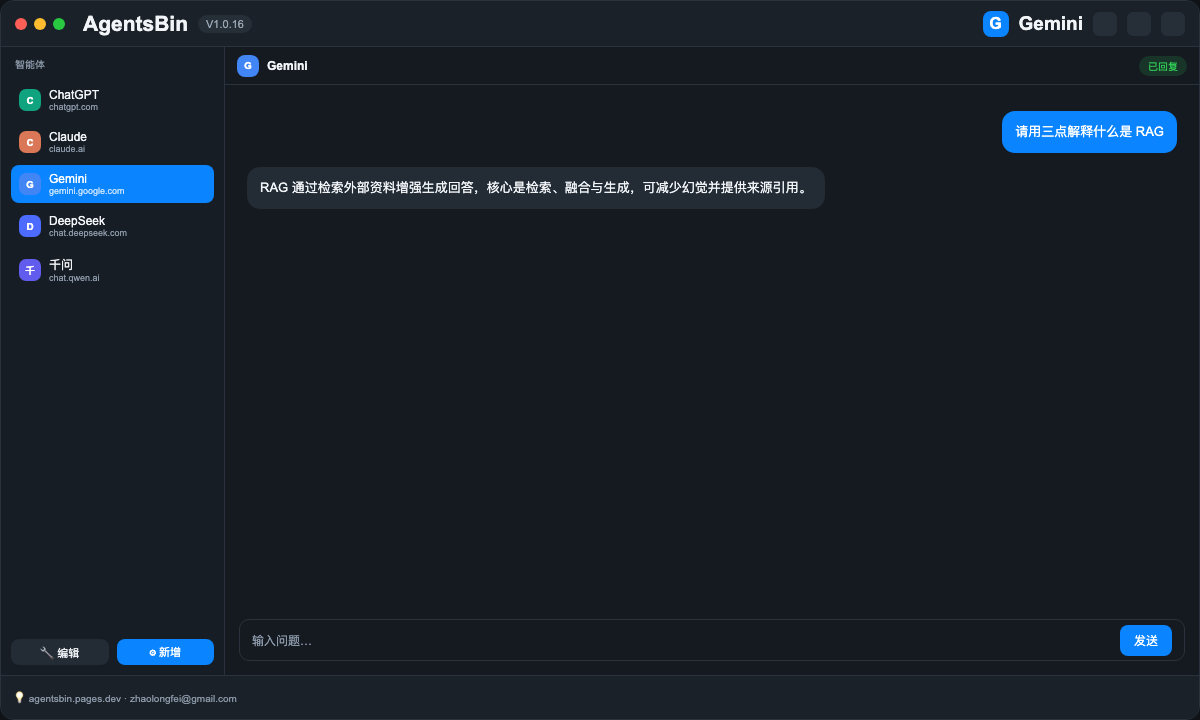
Task: Click the Gemini name in chat header
Action: pyautogui.click(x=287, y=66)
